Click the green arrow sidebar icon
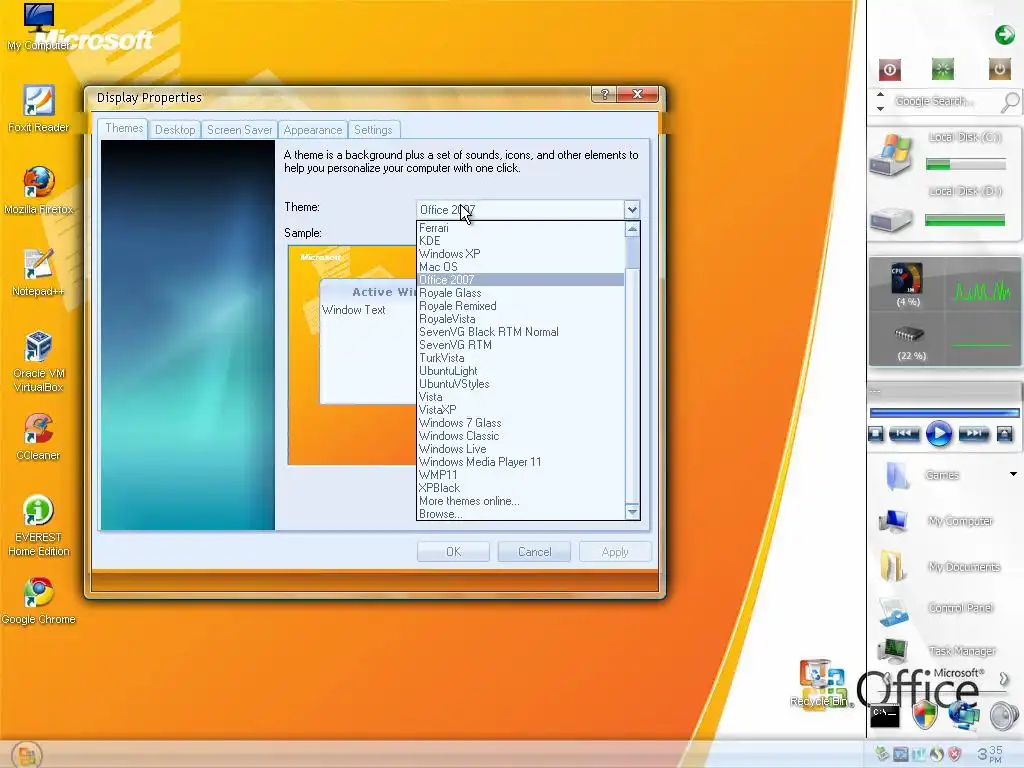Image resolution: width=1024 pixels, height=768 pixels. 1004,35
